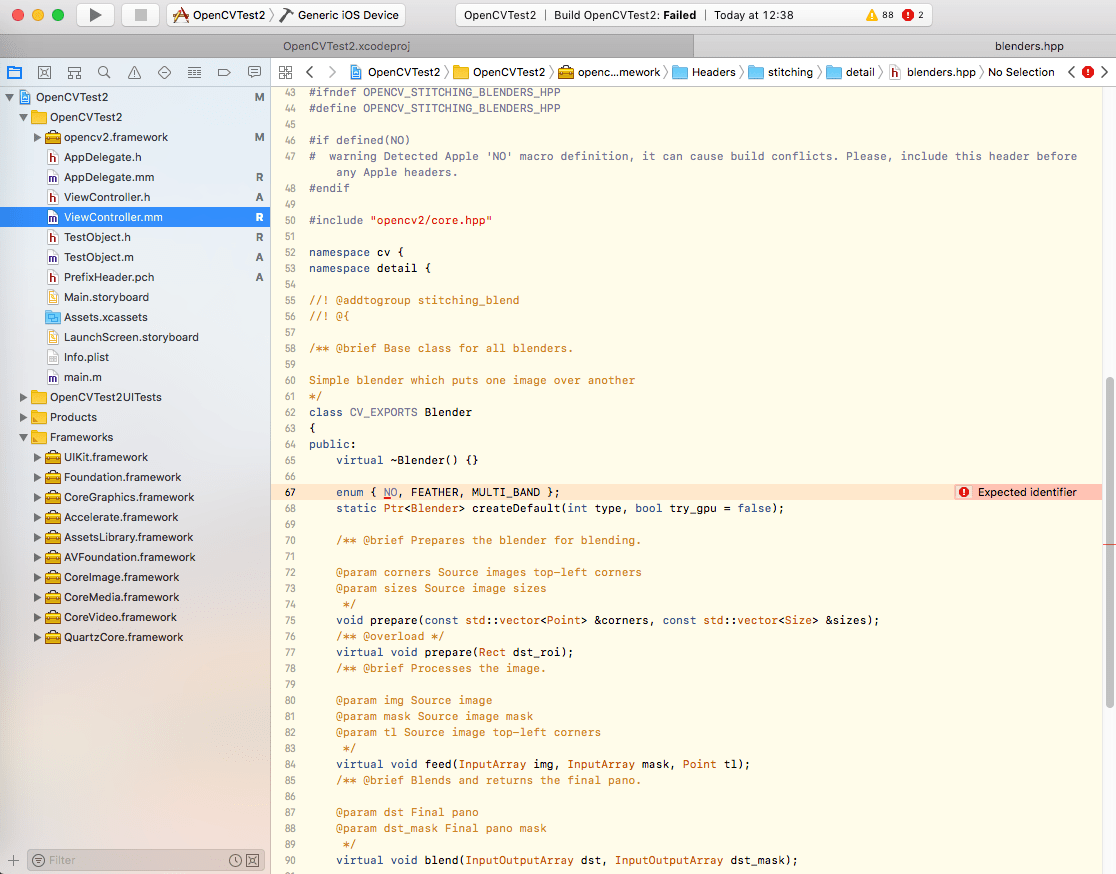Collapse the OpenCVTest2 project root
This screenshot has height=874, width=1116.
pos(9,97)
